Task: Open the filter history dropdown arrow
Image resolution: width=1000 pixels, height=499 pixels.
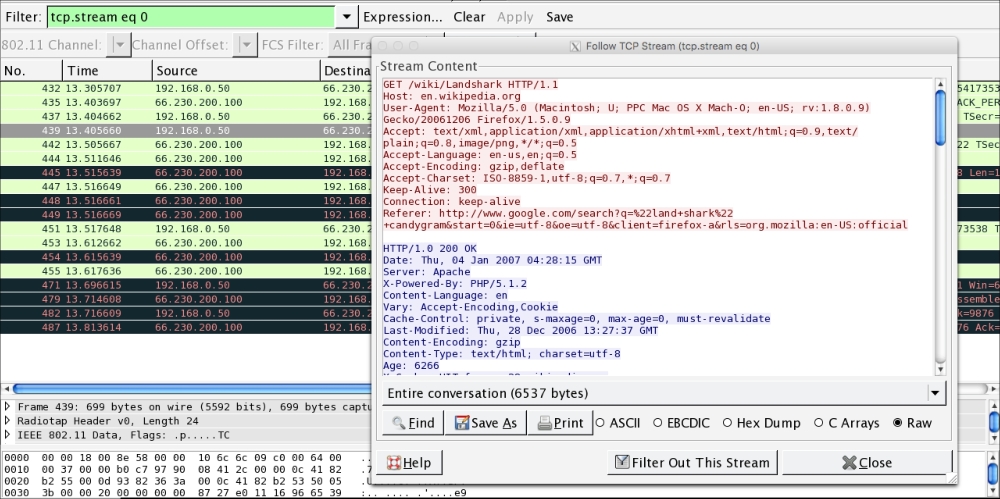Action: (346, 17)
